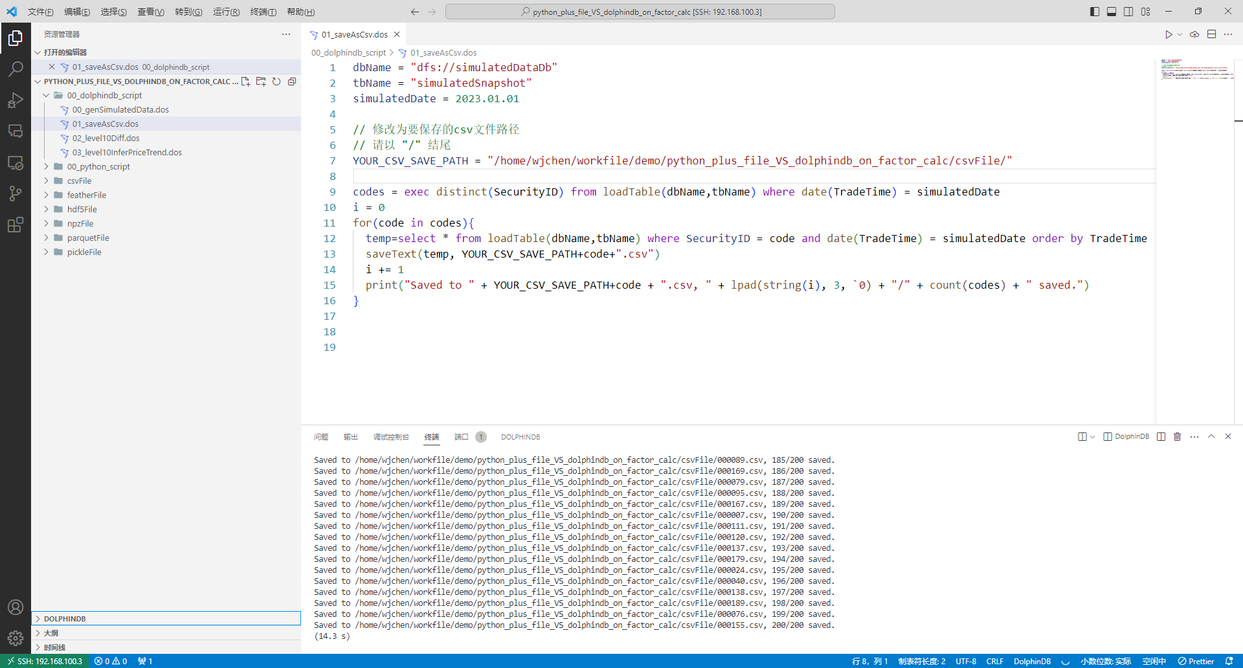The image size is (1243, 668).
Task: Open the run options dropdown arrow
Action: point(1179,33)
